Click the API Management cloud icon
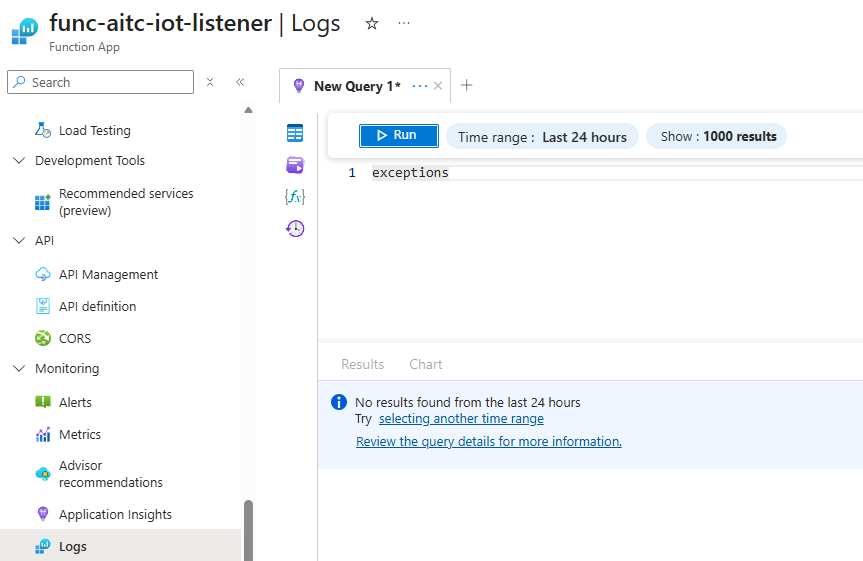This screenshot has width=863, height=561. pyautogui.click(x=43, y=274)
